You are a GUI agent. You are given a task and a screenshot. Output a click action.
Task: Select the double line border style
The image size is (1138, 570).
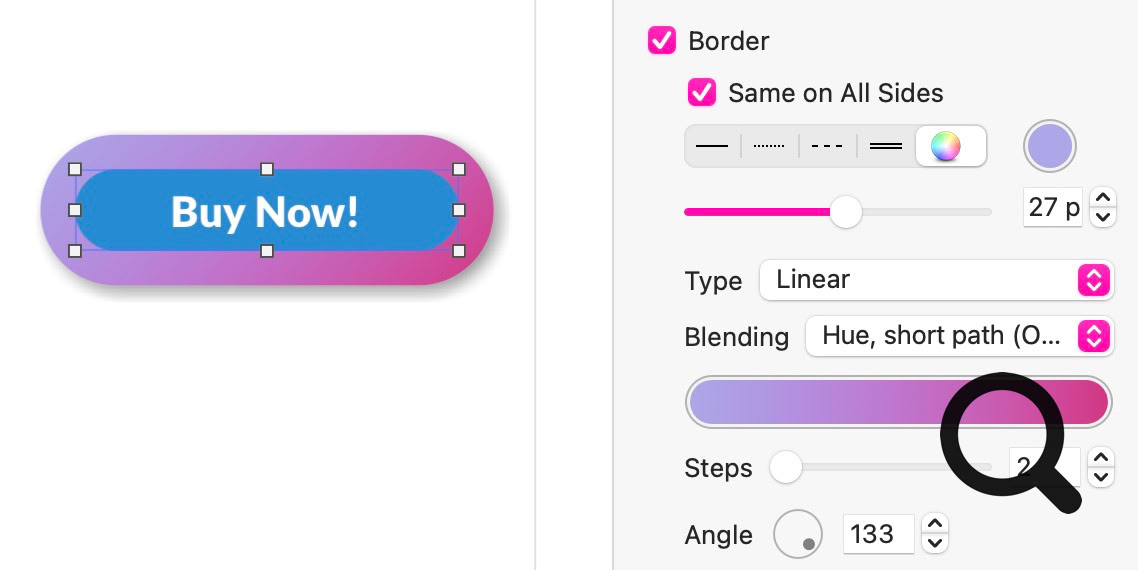(x=886, y=146)
